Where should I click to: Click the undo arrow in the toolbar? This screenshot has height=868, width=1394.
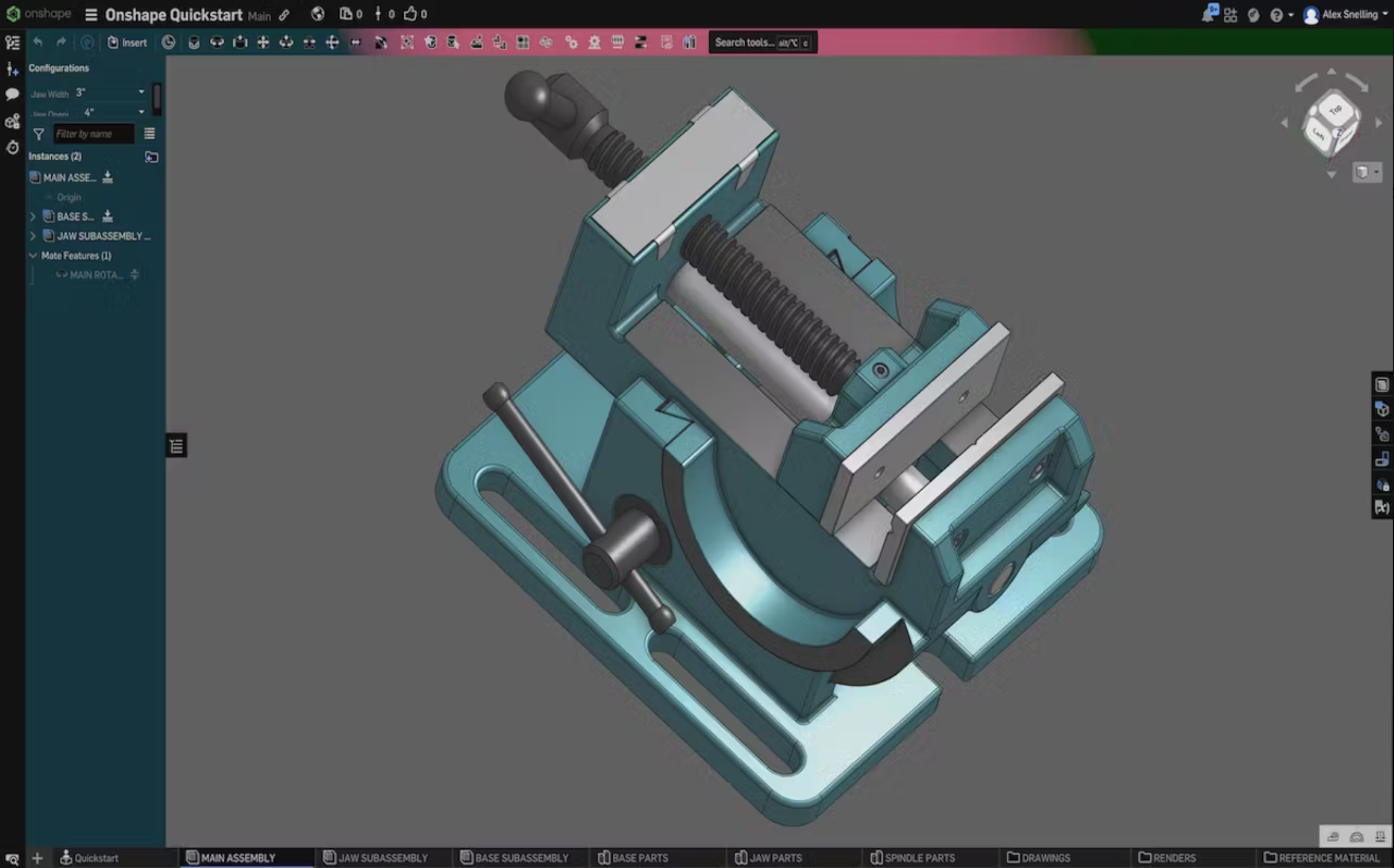tap(38, 42)
